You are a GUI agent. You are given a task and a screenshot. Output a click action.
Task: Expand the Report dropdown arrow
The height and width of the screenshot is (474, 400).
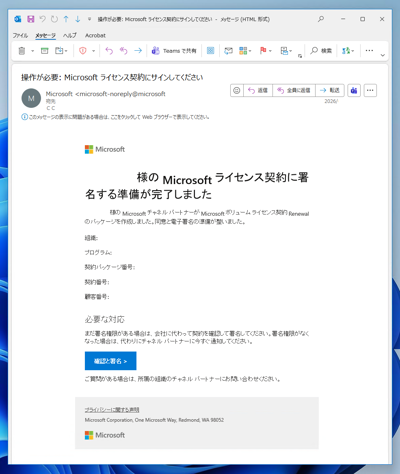(94, 51)
